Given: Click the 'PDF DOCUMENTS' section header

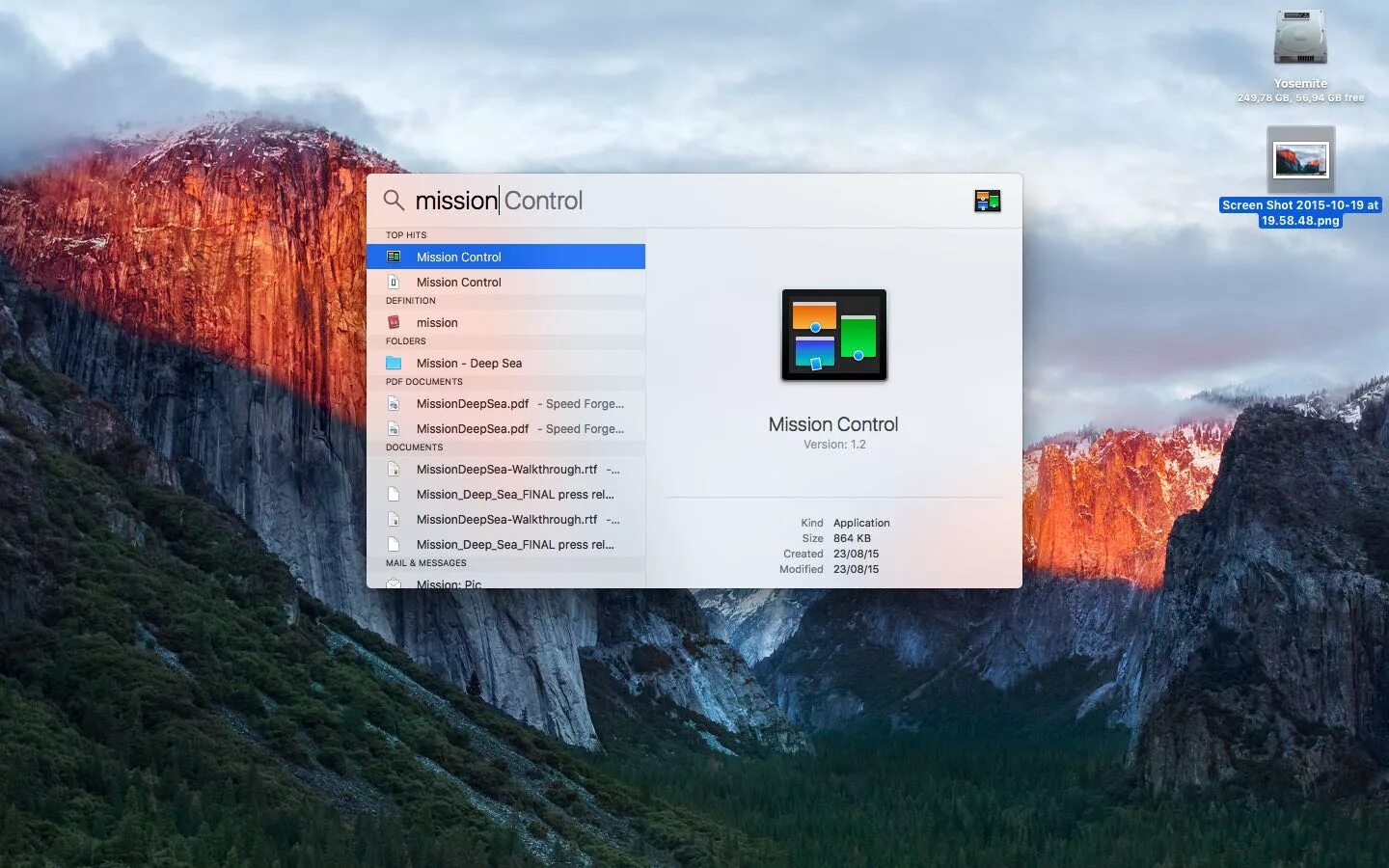Looking at the screenshot, I should [424, 382].
